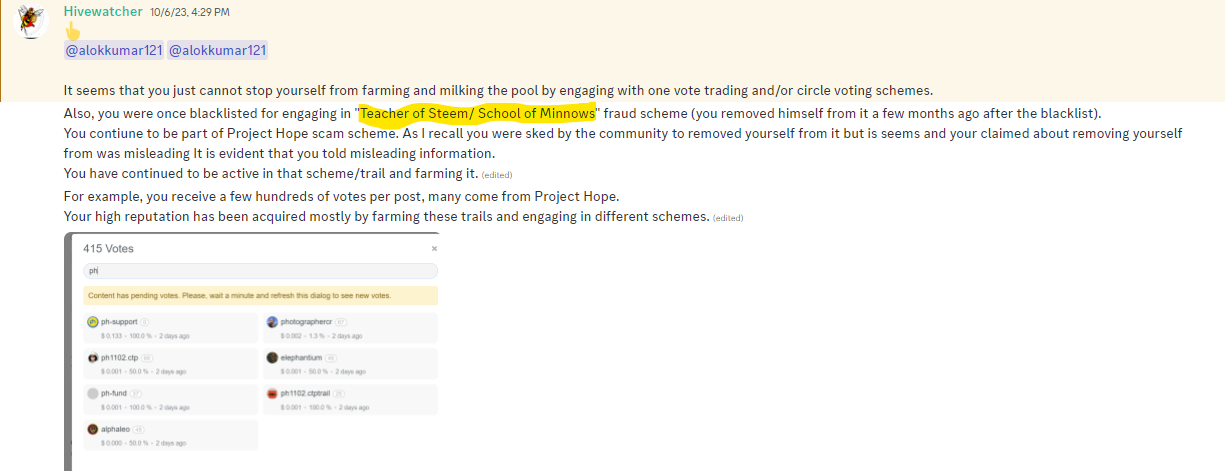The height and width of the screenshot is (471, 1225).
Task: Click the ph-support voter avatar
Action: (x=93, y=322)
